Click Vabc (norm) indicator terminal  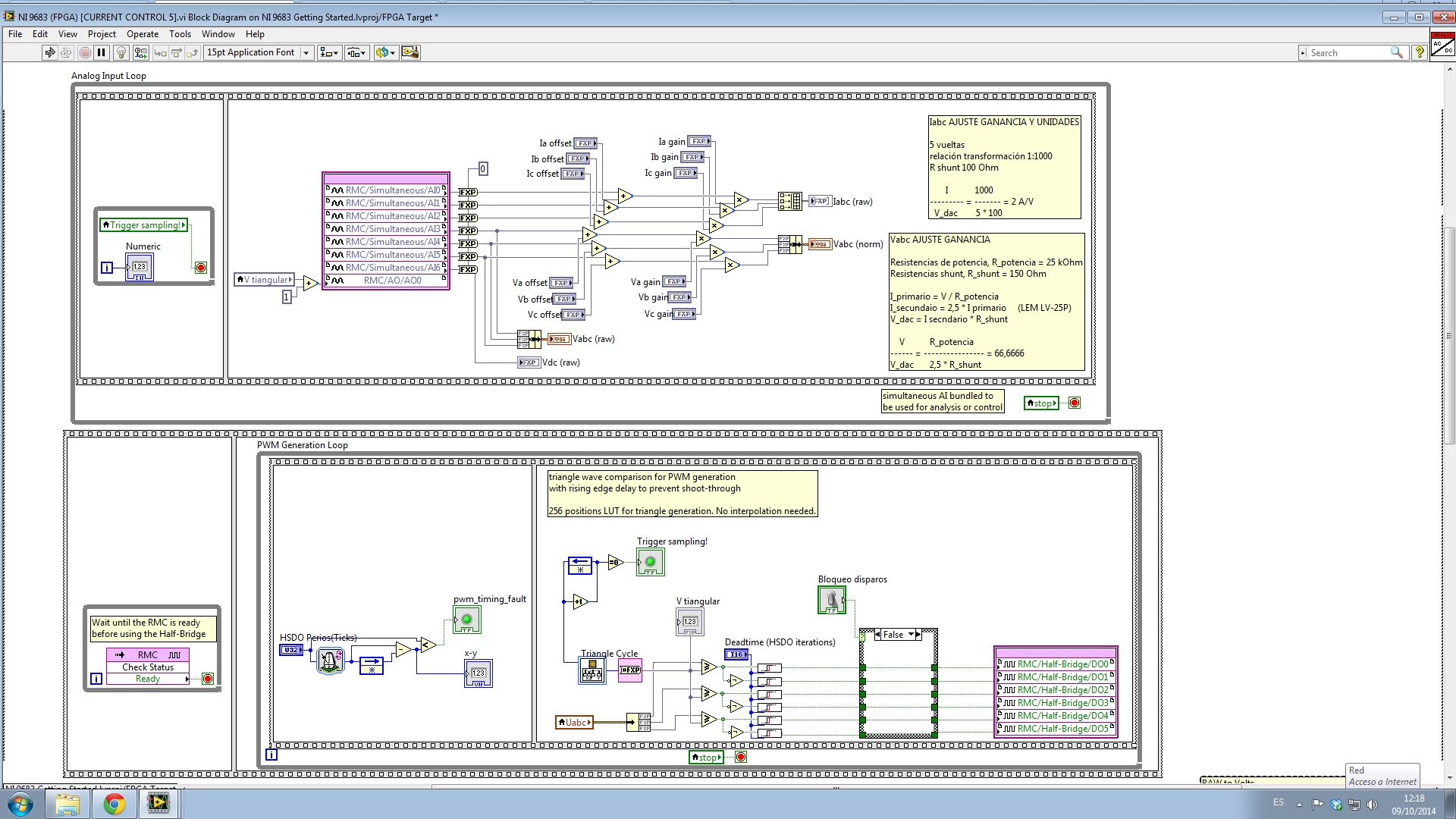pyautogui.click(x=819, y=244)
